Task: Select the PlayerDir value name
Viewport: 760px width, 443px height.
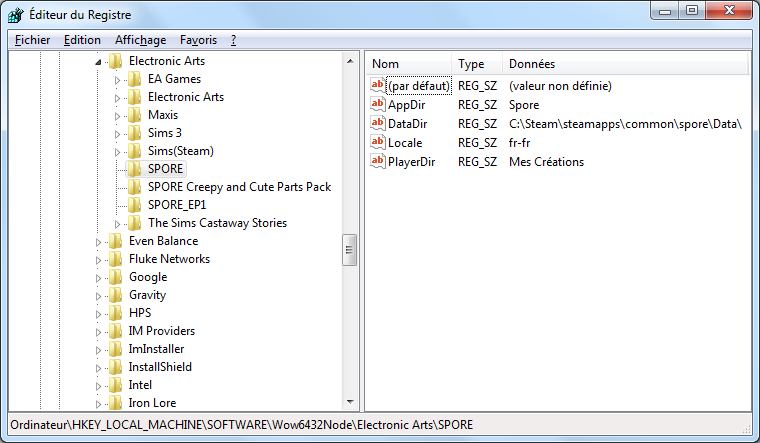Action: point(412,162)
